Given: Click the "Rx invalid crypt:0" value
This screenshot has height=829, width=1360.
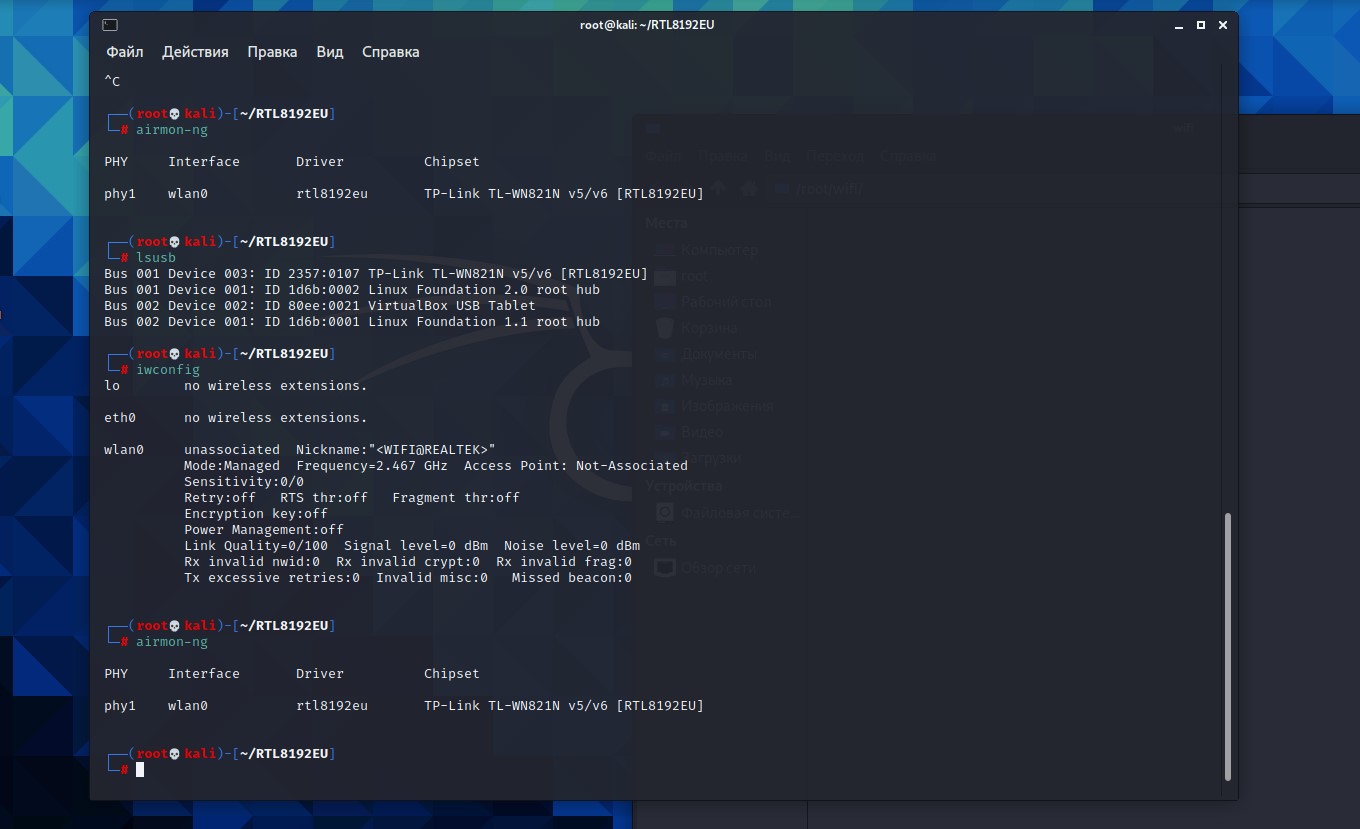Looking at the screenshot, I should point(408,562).
